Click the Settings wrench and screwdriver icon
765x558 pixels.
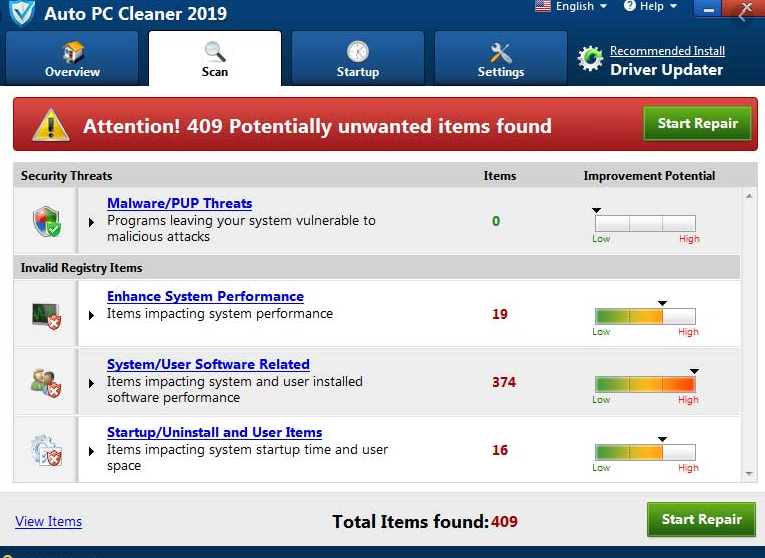tap(501, 53)
